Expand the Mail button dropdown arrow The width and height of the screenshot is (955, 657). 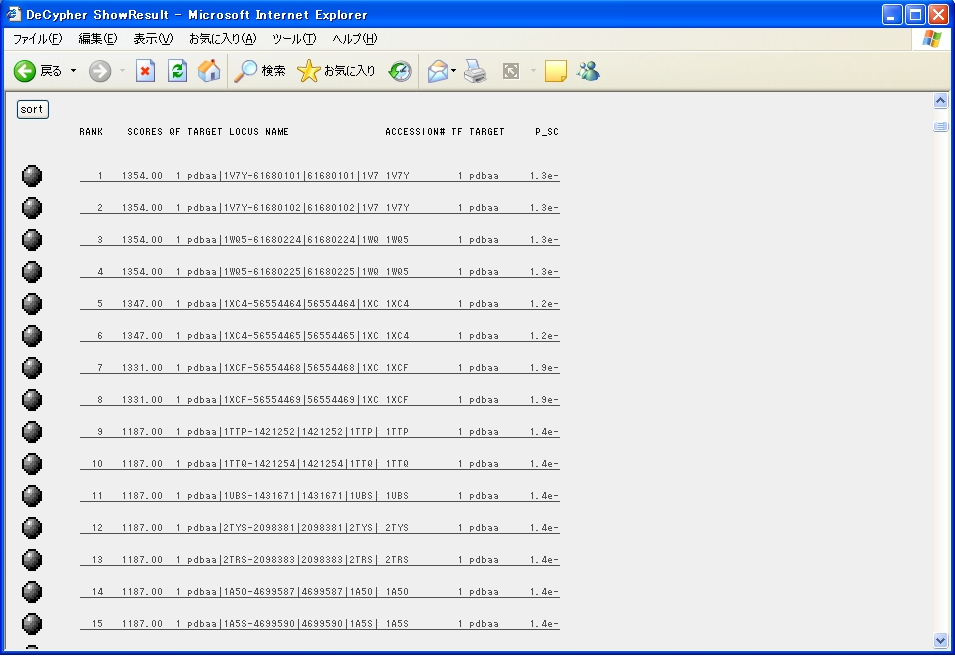[454, 71]
